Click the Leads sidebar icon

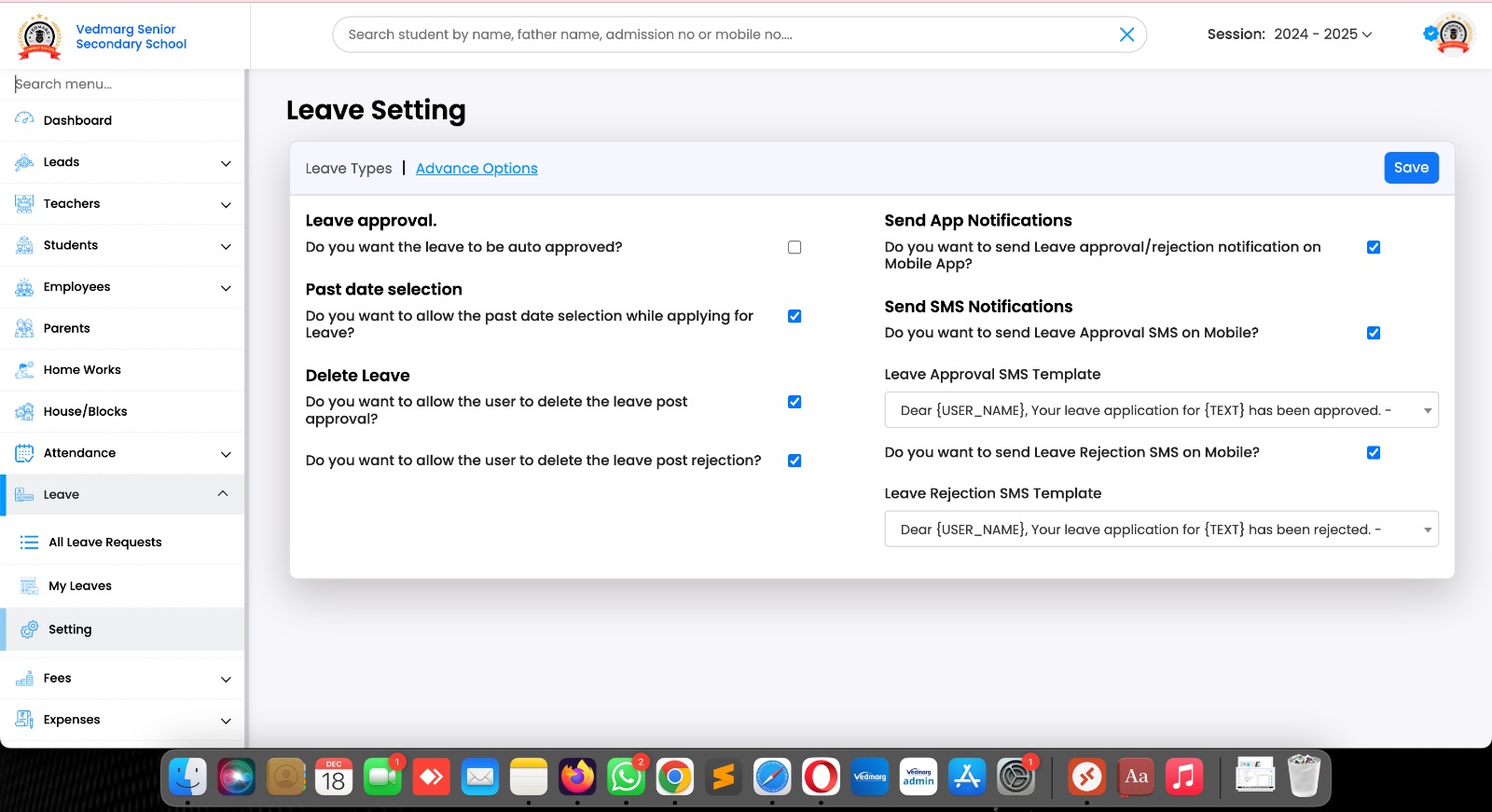[x=24, y=162]
